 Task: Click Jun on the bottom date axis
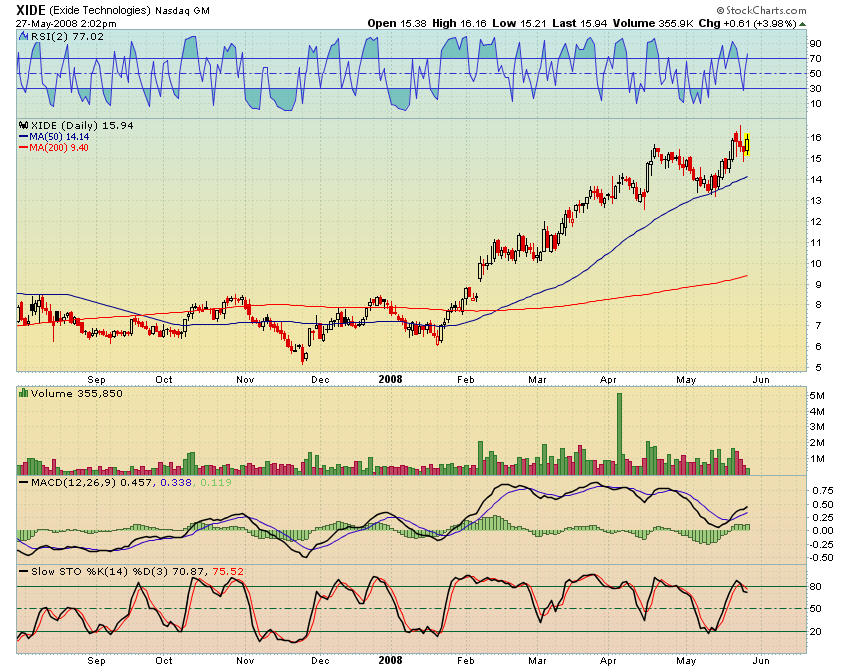tap(761, 660)
